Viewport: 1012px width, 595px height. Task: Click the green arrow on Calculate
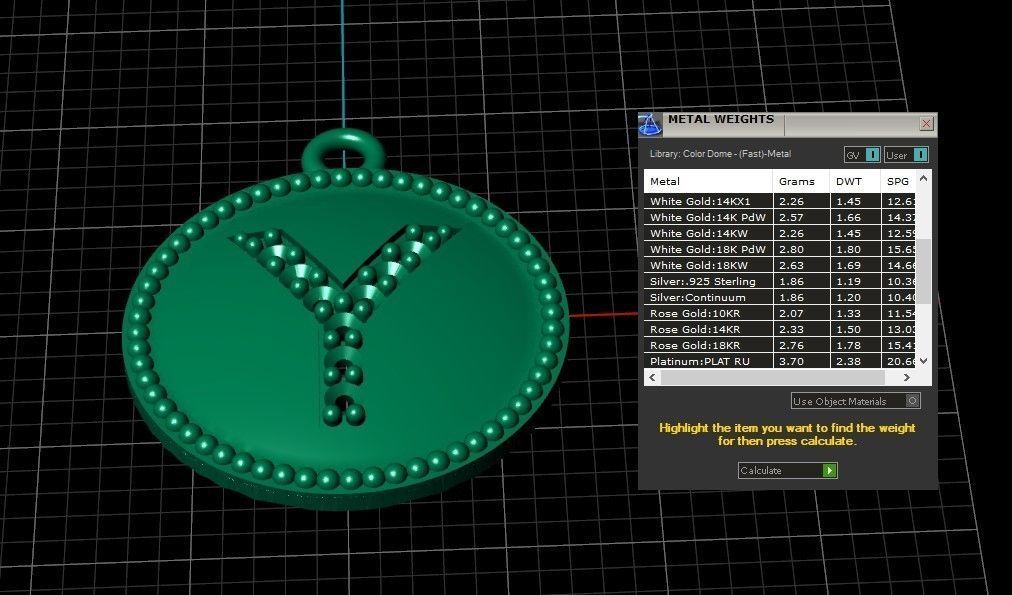tap(829, 470)
